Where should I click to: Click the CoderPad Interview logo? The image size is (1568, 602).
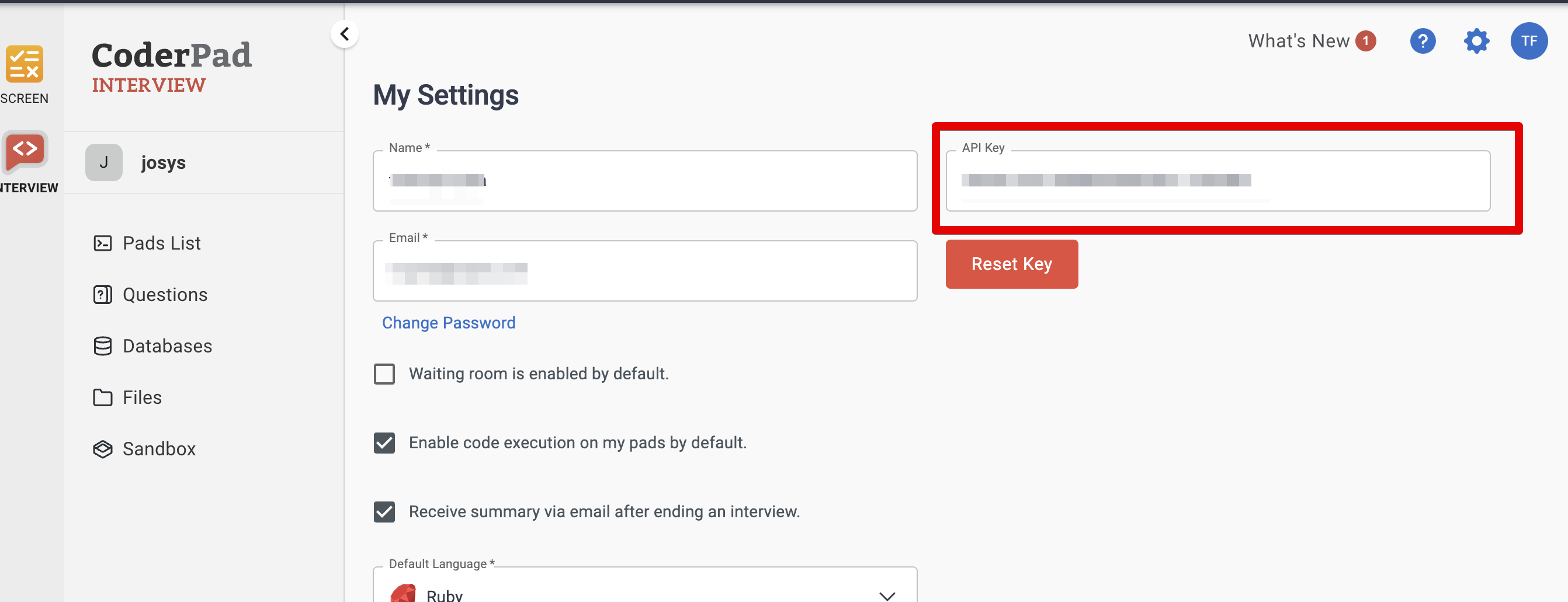[x=171, y=67]
